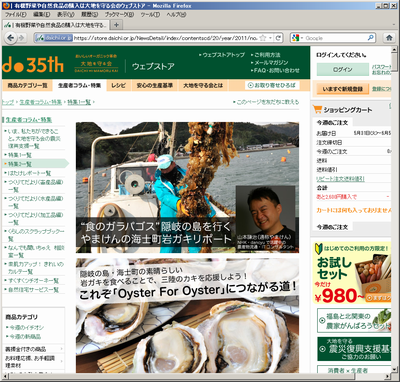Open 今週のイチオシ in the category list
Screen dimensions: 400x382
(x=26, y=328)
